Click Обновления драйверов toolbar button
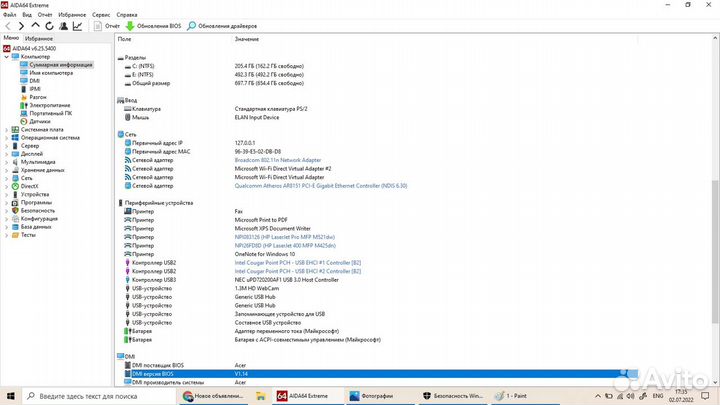The width and height of the screenshot is (720, 405). (222, 26)
